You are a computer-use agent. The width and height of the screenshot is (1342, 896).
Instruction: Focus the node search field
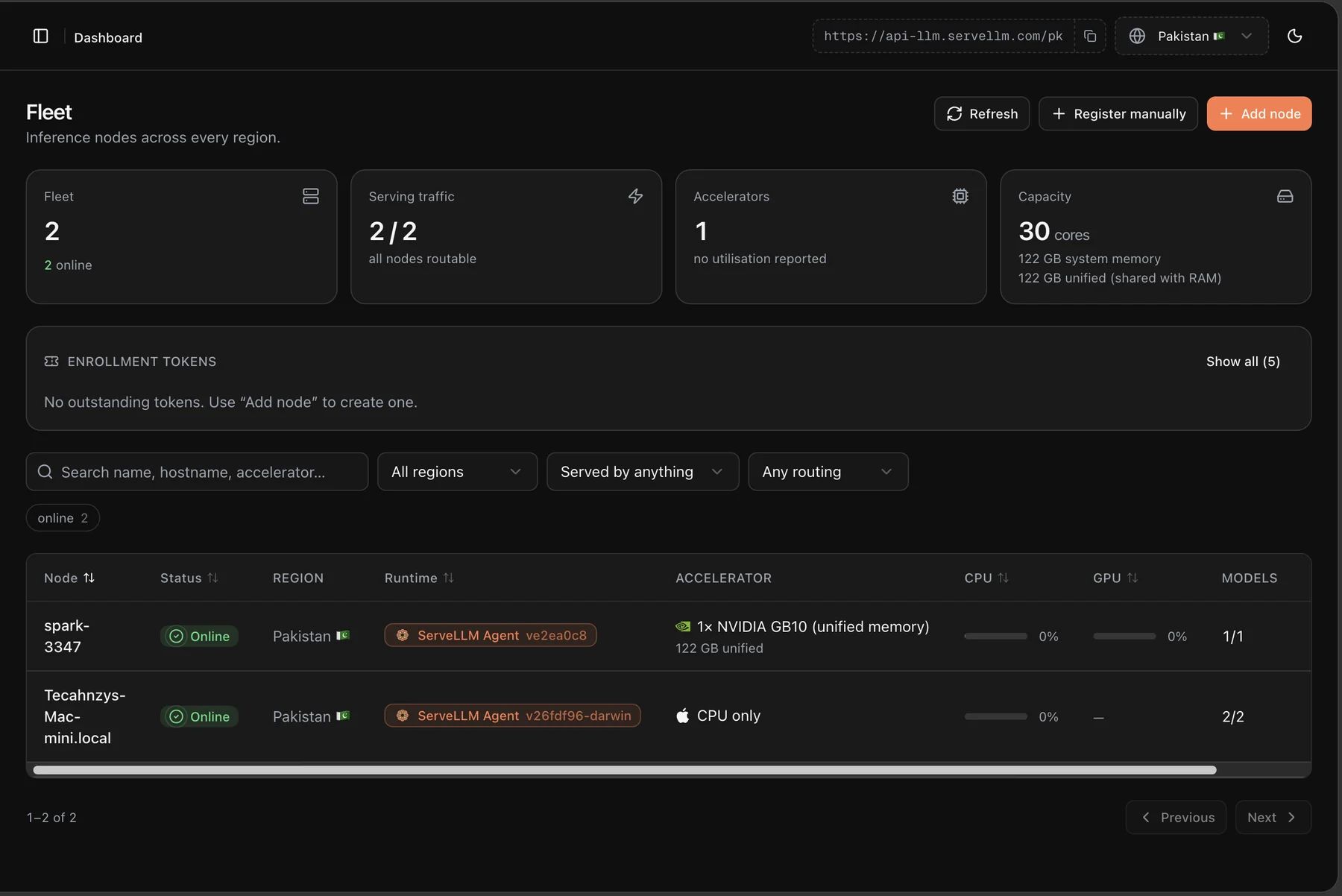click(197, 472)
